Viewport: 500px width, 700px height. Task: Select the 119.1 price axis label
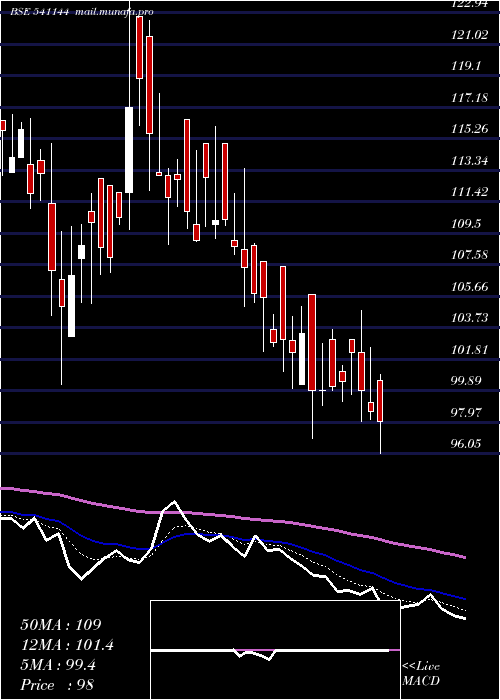point(466,66)
